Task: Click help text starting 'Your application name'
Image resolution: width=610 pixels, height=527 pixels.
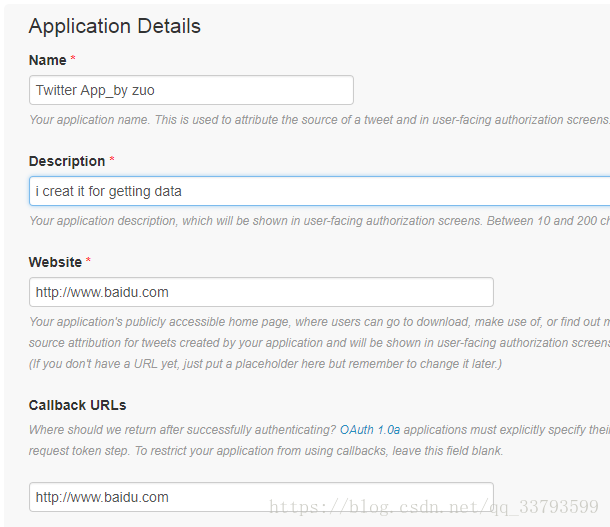Action: [319, 120]
